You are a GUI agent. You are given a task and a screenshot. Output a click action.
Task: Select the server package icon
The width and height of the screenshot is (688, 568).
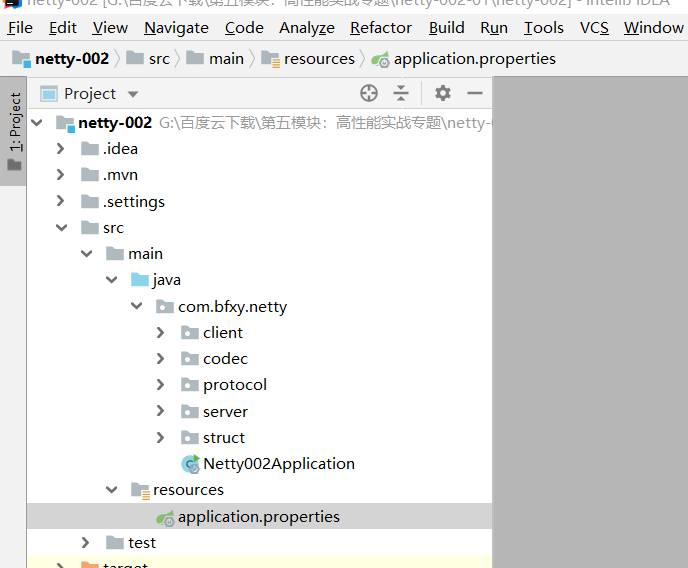190,411
